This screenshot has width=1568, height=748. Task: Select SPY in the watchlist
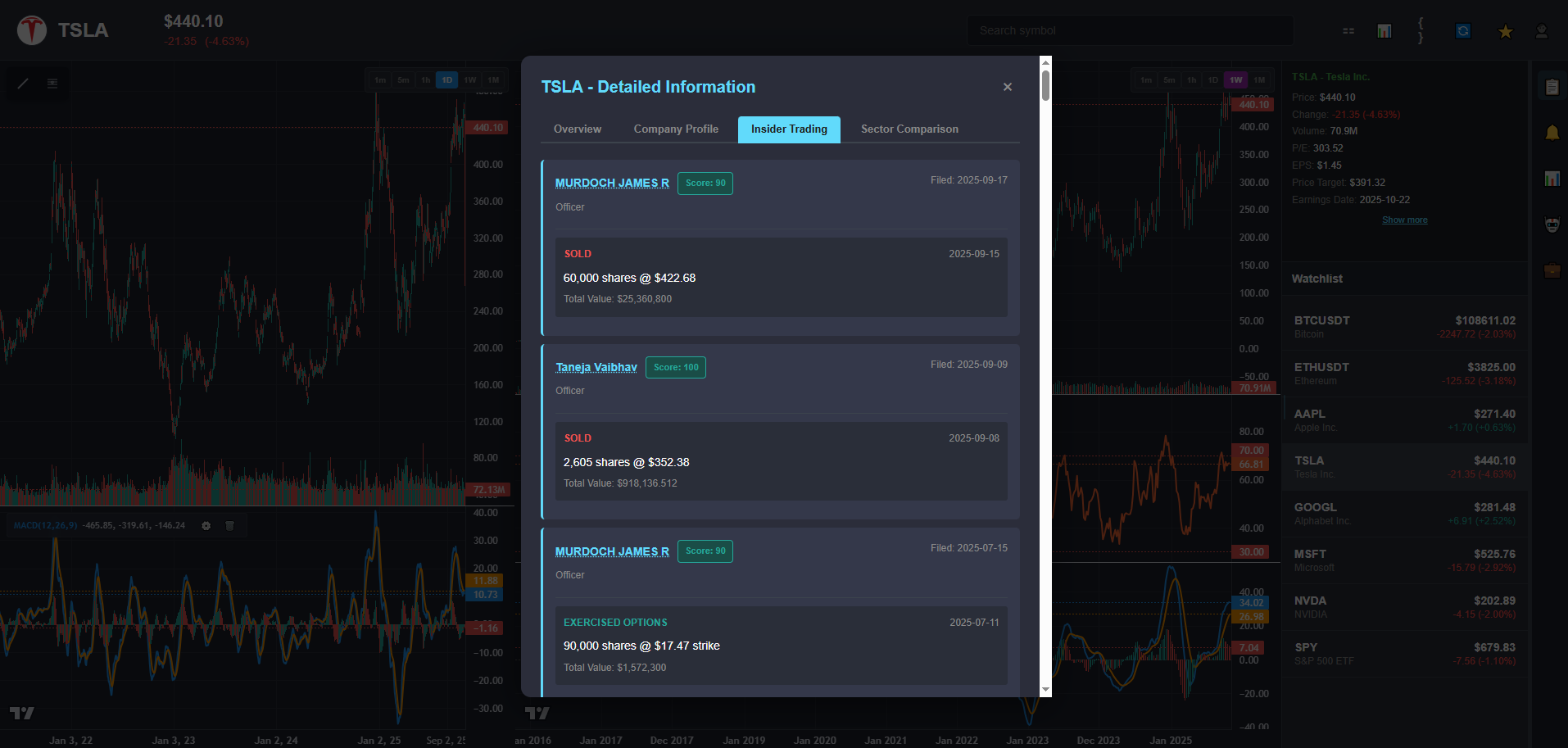[x=1404, y=654]
